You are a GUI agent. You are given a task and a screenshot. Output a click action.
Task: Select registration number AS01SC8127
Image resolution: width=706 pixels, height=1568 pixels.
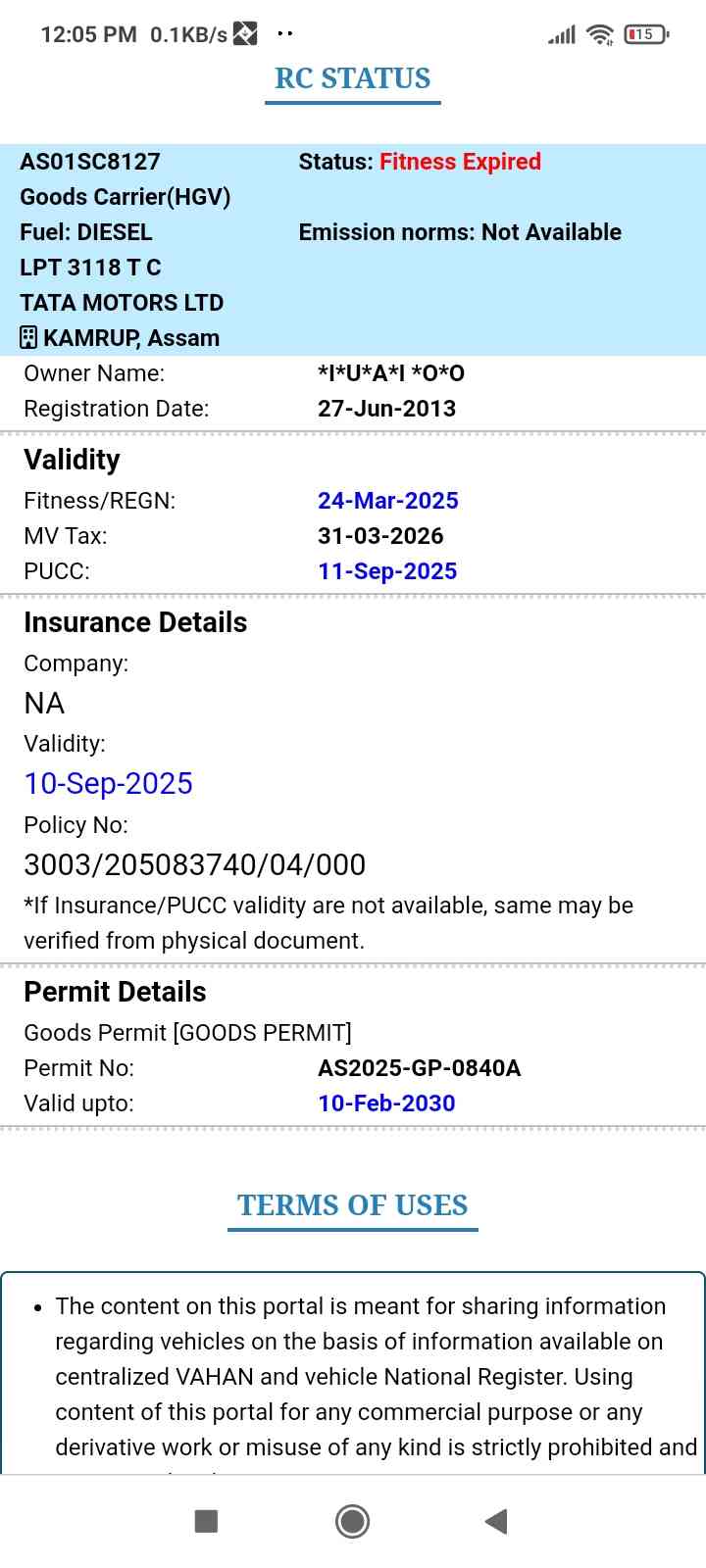point(90,162)
